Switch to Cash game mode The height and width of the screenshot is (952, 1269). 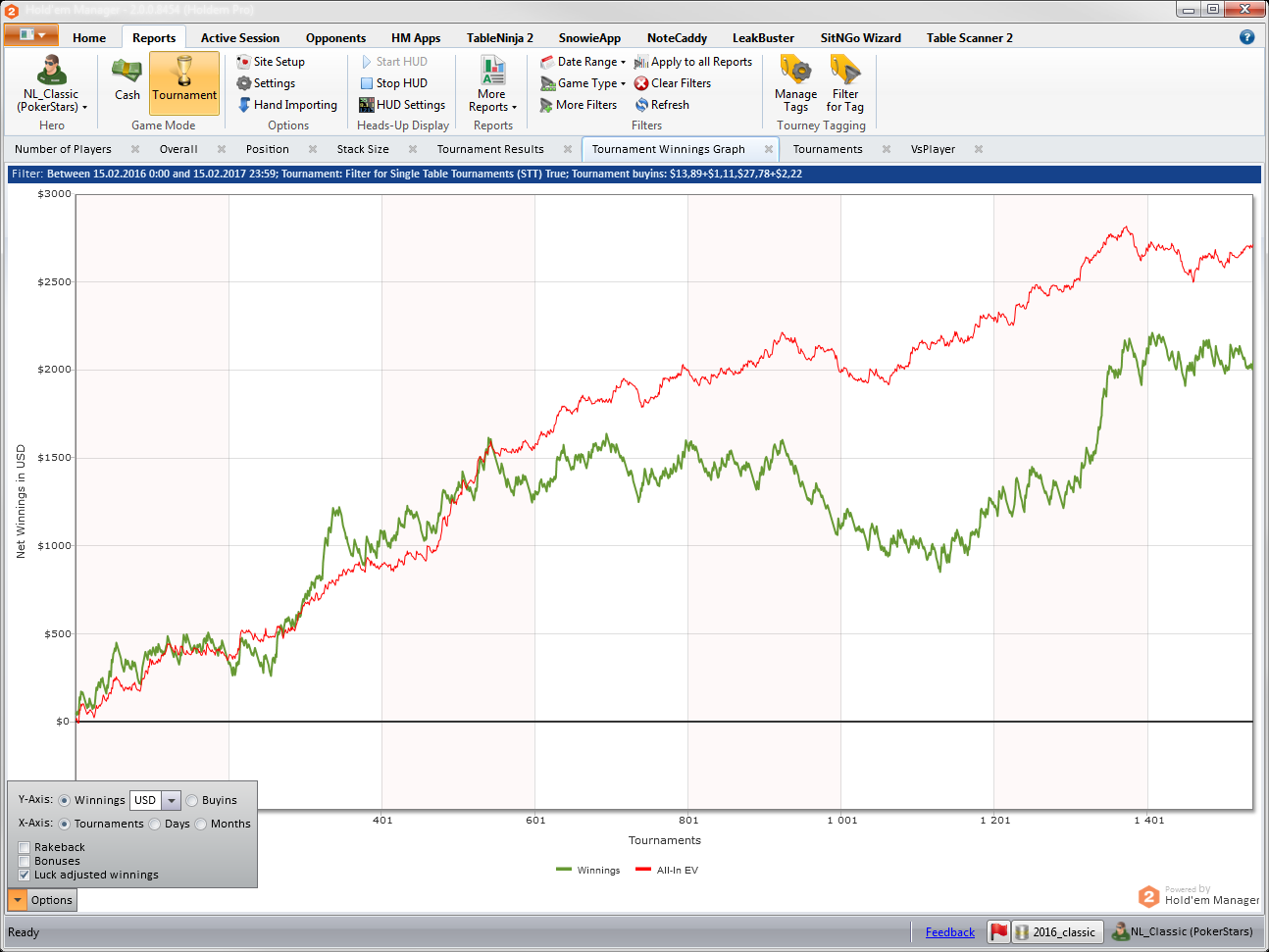click(127, 80)
